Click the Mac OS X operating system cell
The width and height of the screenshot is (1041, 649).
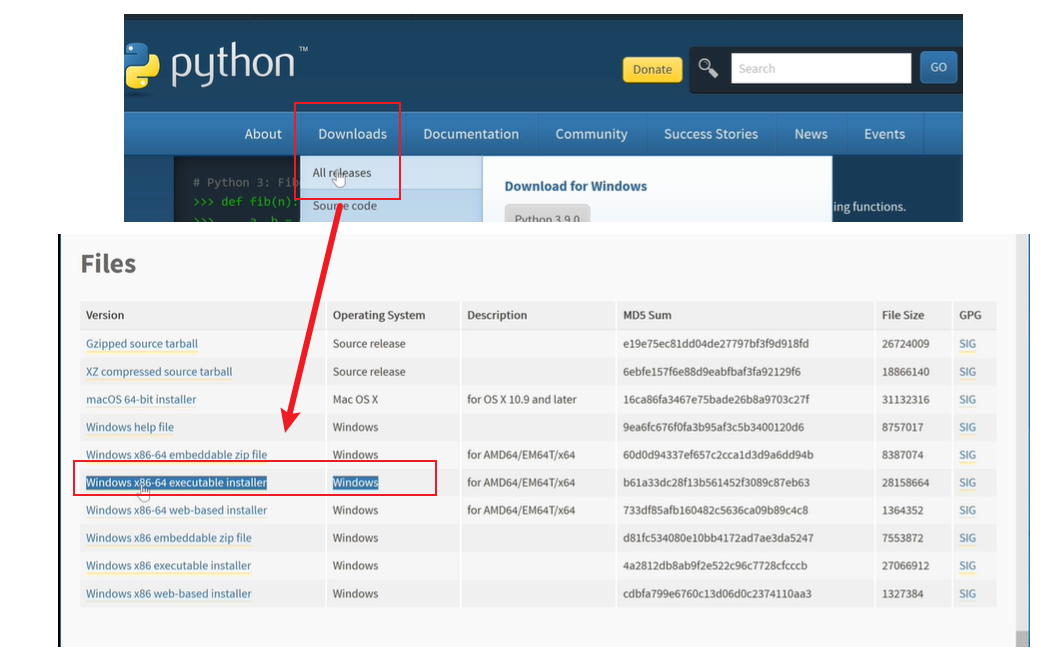point(355,399)
